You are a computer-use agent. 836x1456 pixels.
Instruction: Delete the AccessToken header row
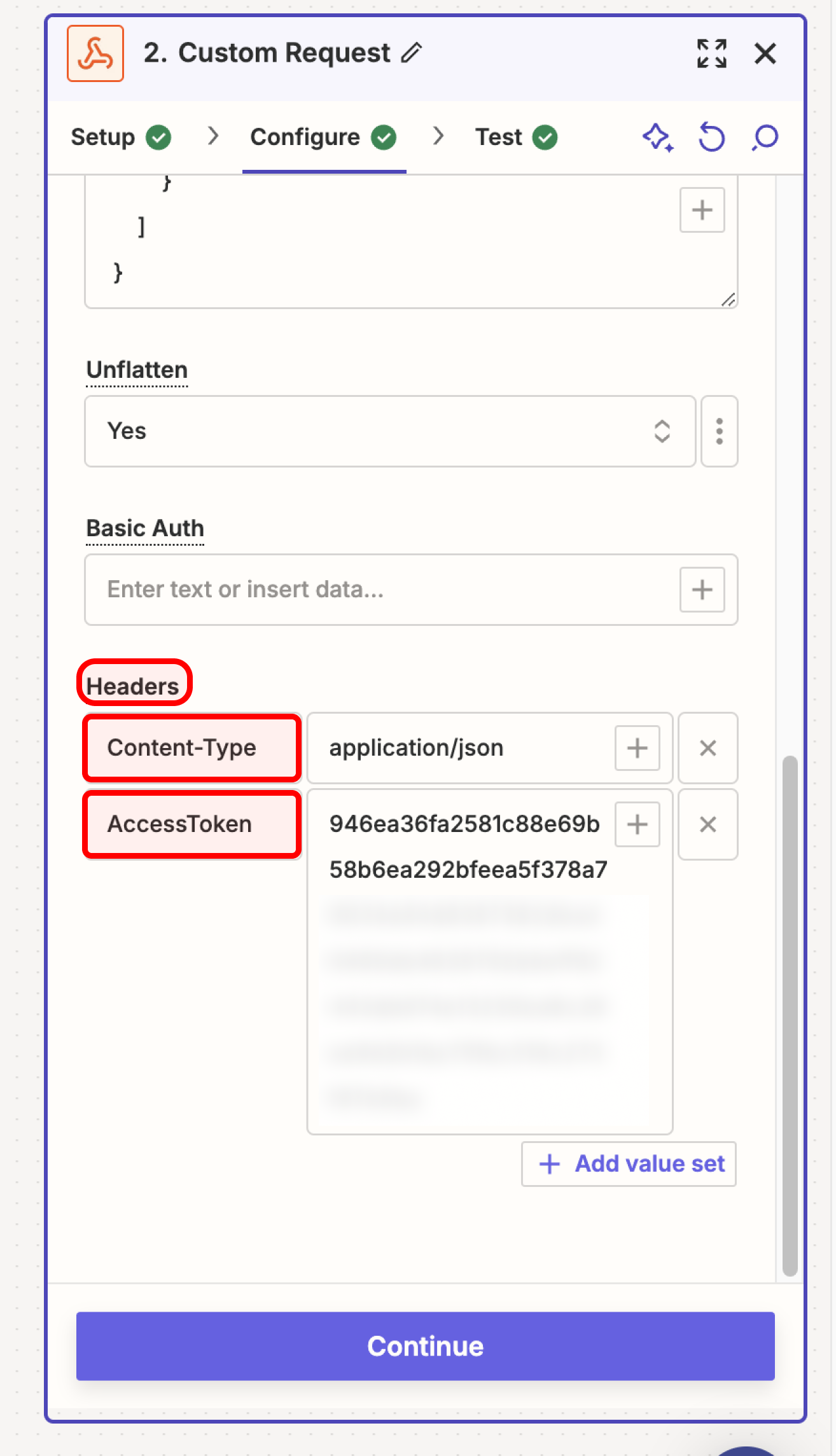click(707, 824)
